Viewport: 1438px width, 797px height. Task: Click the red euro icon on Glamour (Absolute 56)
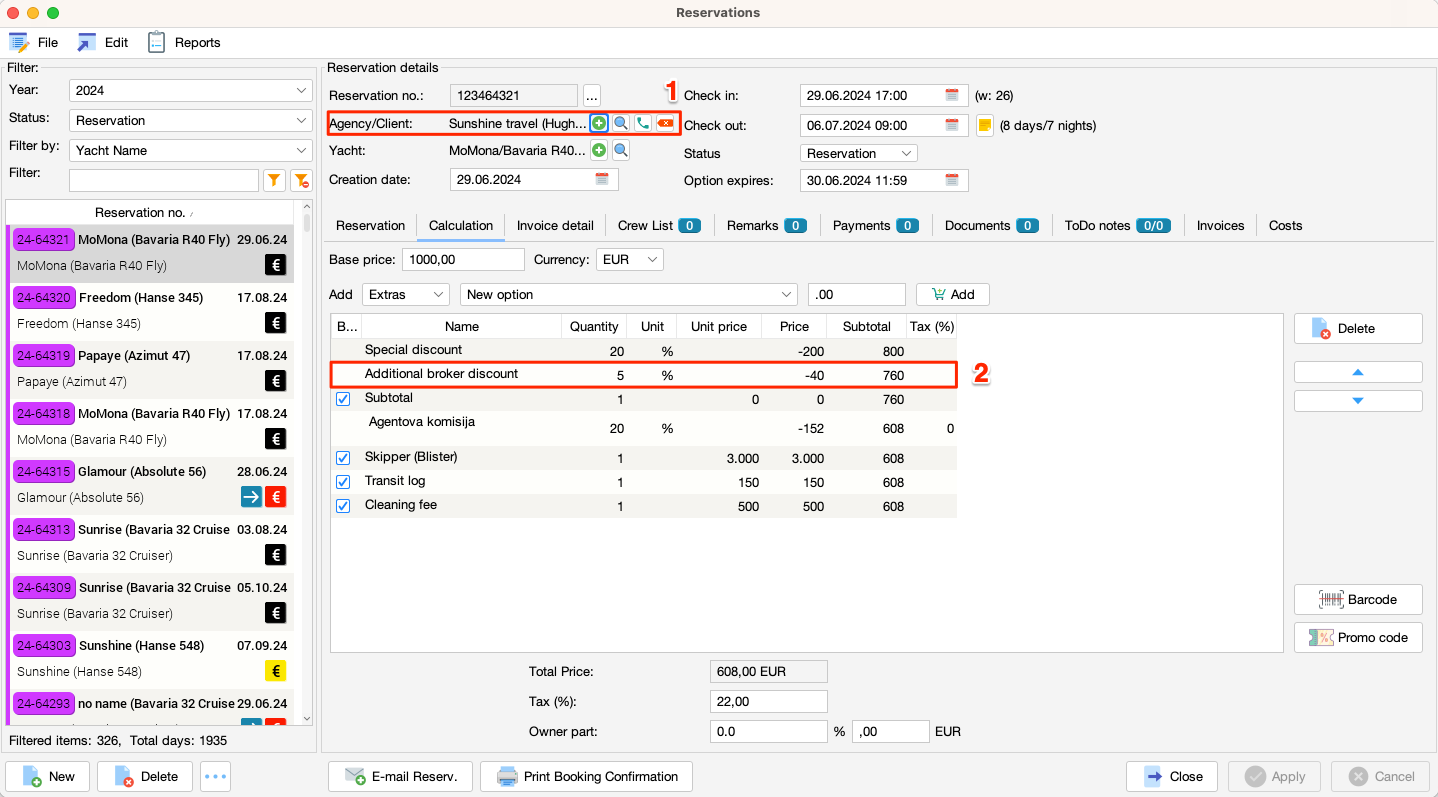[277, 497]
